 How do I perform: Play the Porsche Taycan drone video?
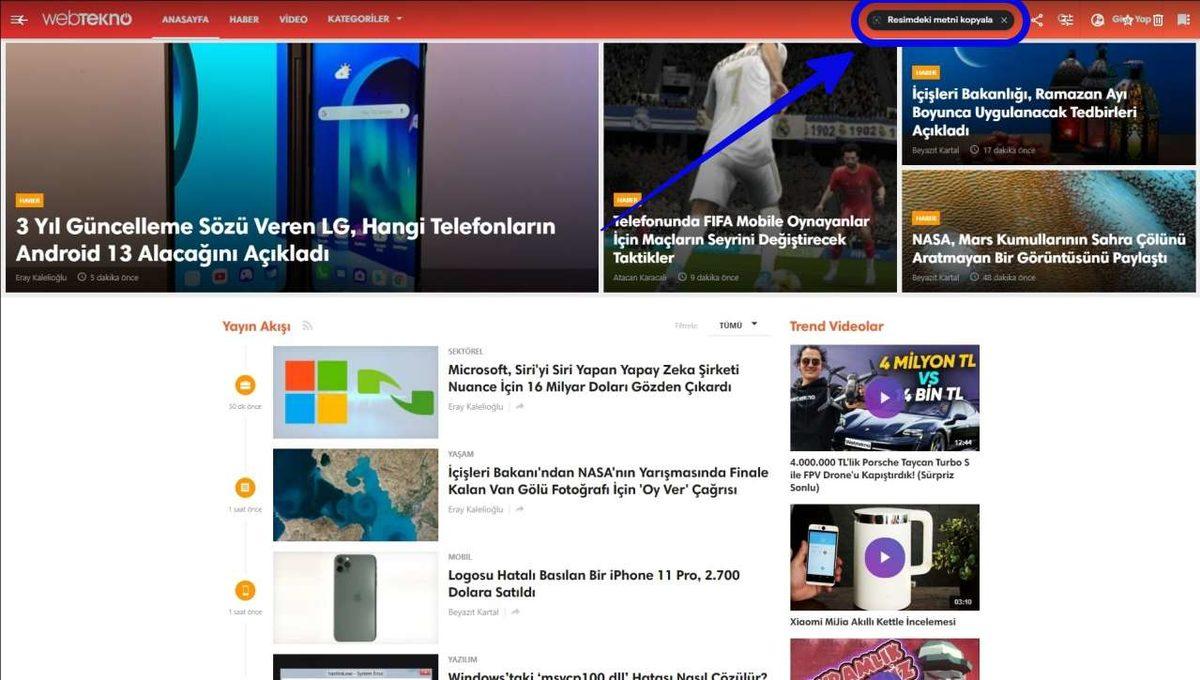pos(884,397)
